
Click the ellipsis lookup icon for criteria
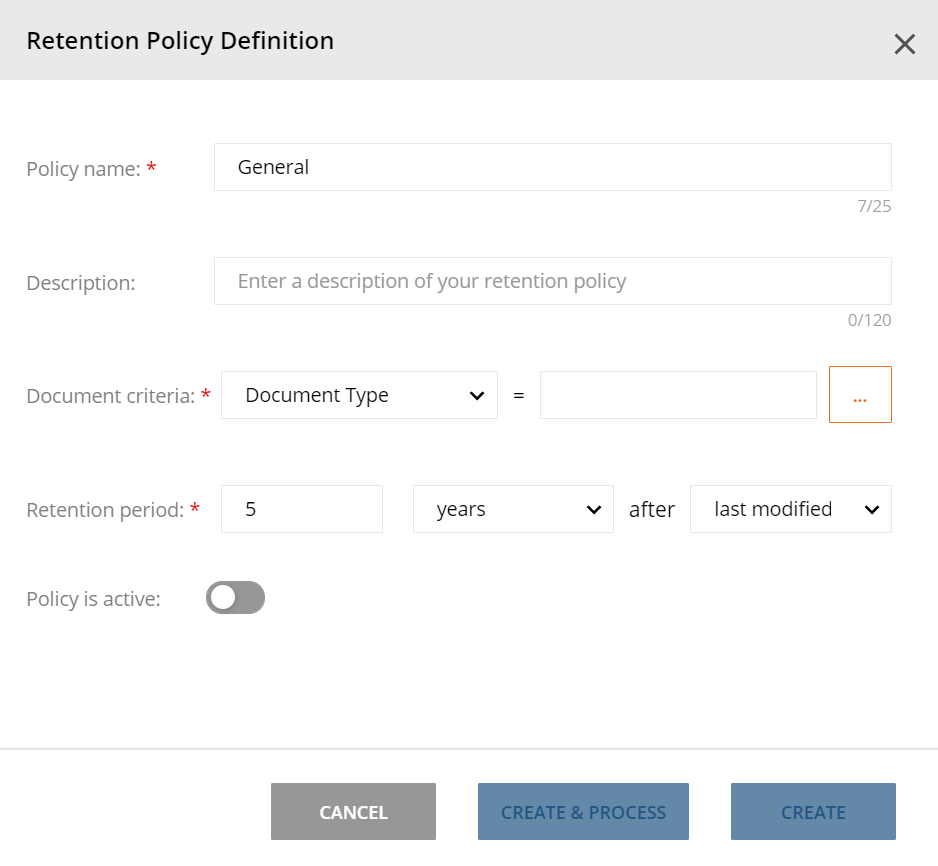pos(860,395)
